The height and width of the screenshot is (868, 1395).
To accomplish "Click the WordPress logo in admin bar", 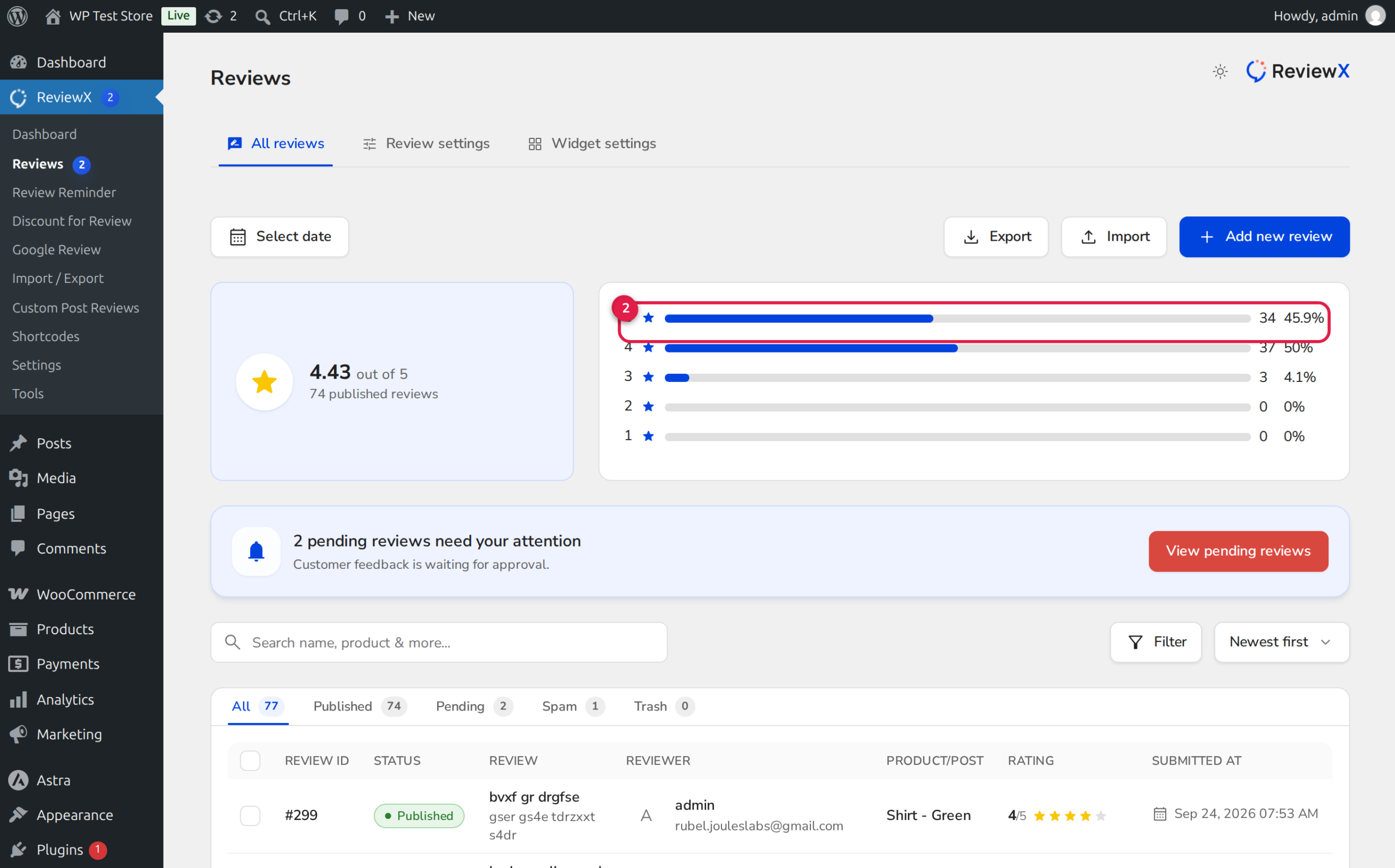I will (17, 16).
